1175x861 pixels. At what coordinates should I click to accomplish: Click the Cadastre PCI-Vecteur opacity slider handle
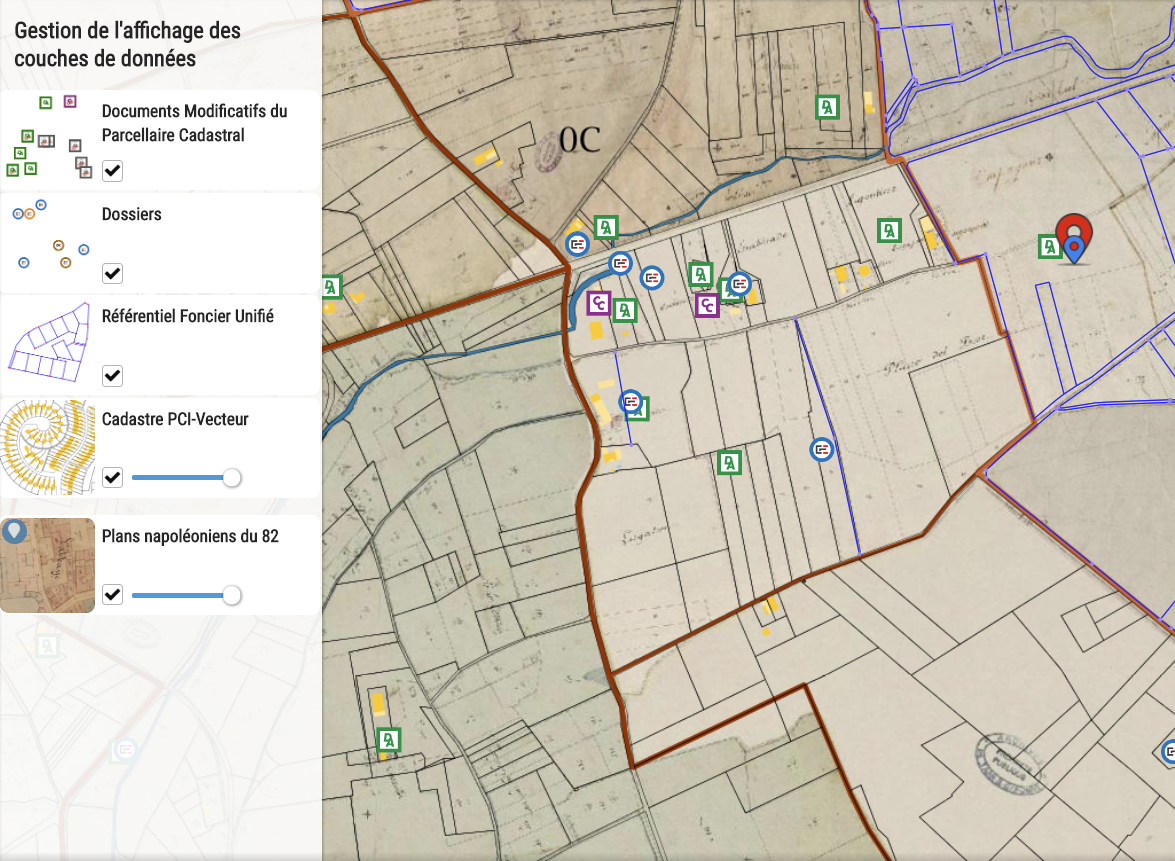point(232,478)
